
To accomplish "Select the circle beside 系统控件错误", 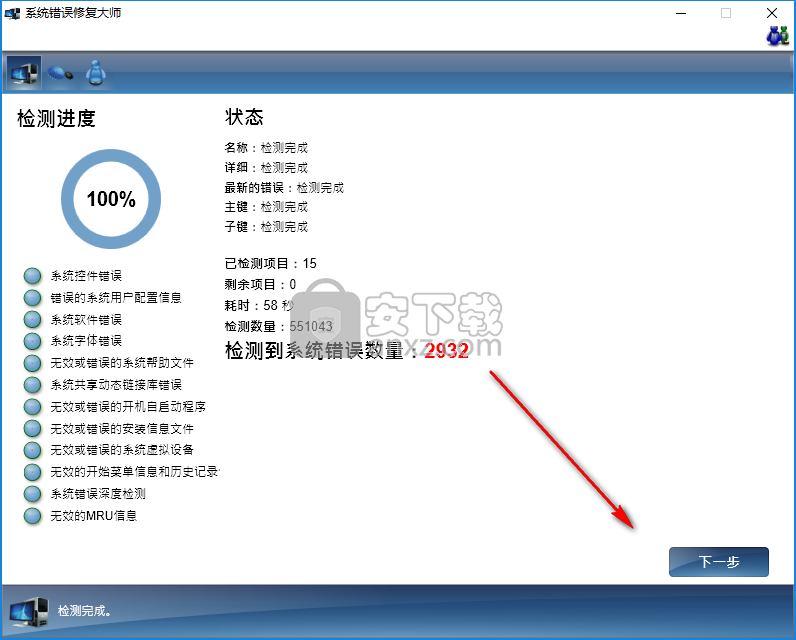I will pos(32,276).
